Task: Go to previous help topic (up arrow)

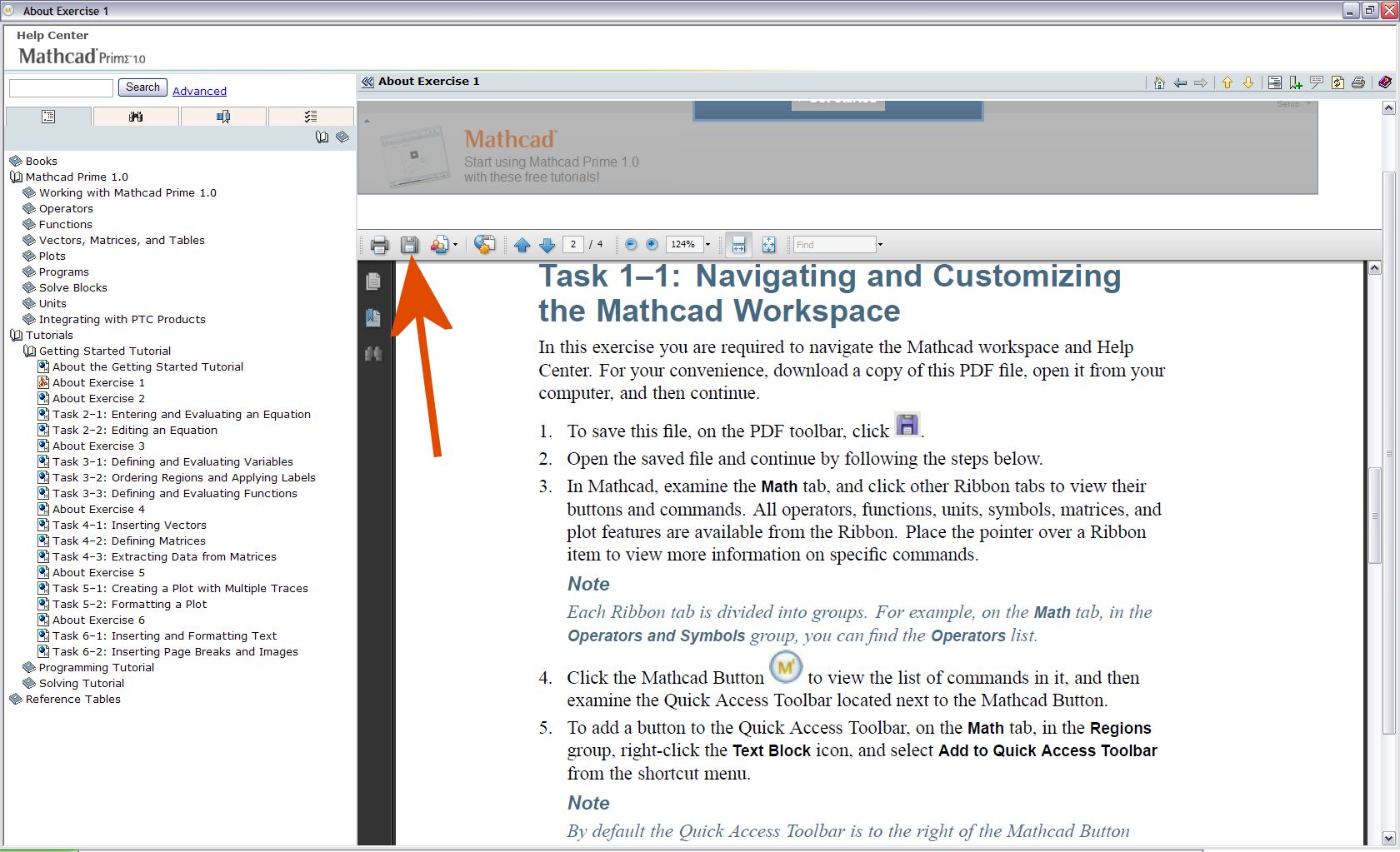Action: pyautogui.click(x=1227, y=82)
